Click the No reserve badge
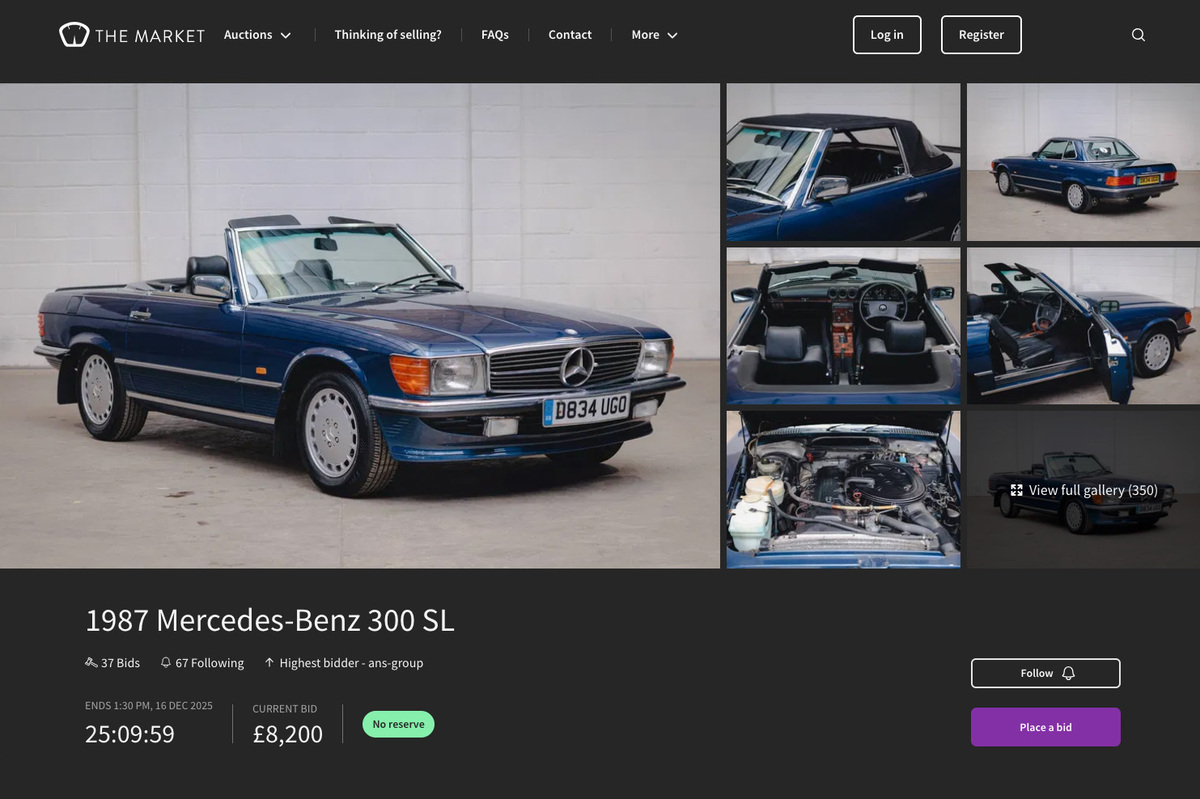 click(x=398, y=724)
